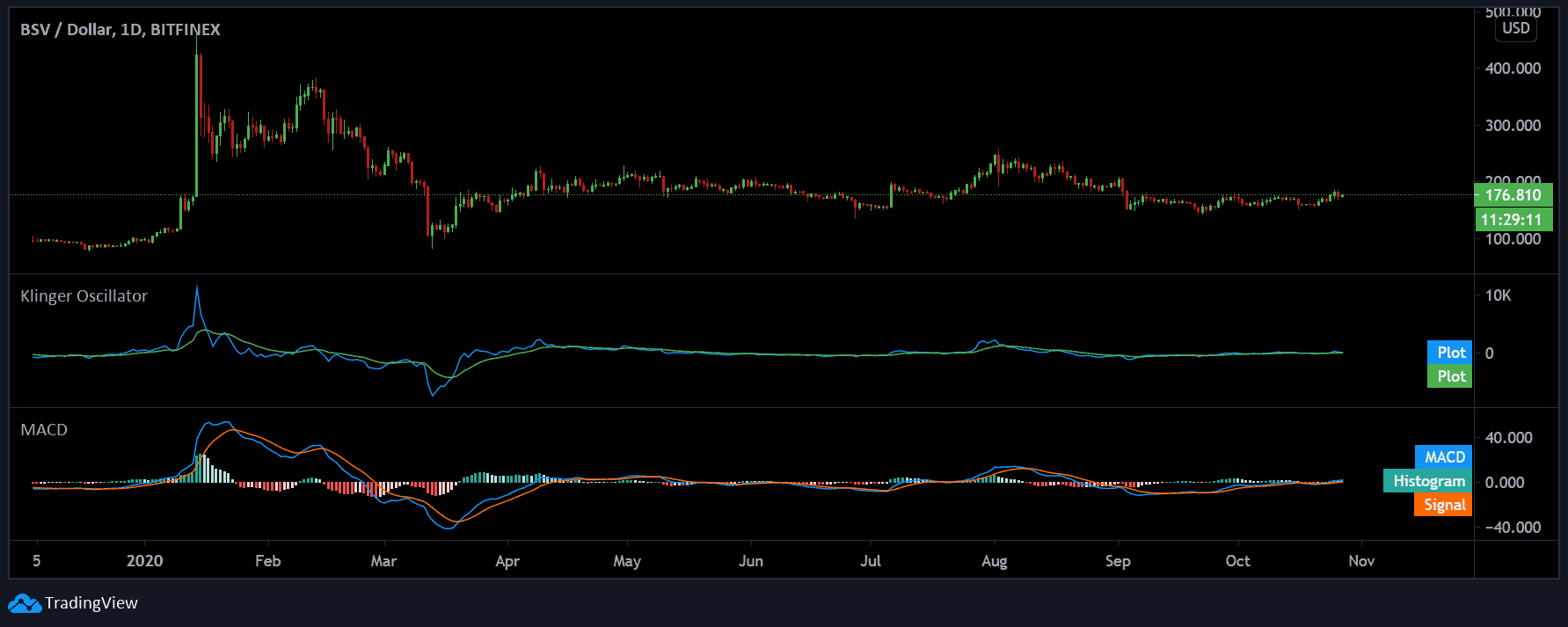Select the BSV / Dollar chart title
1568x627 pixels.
point(120,30)
